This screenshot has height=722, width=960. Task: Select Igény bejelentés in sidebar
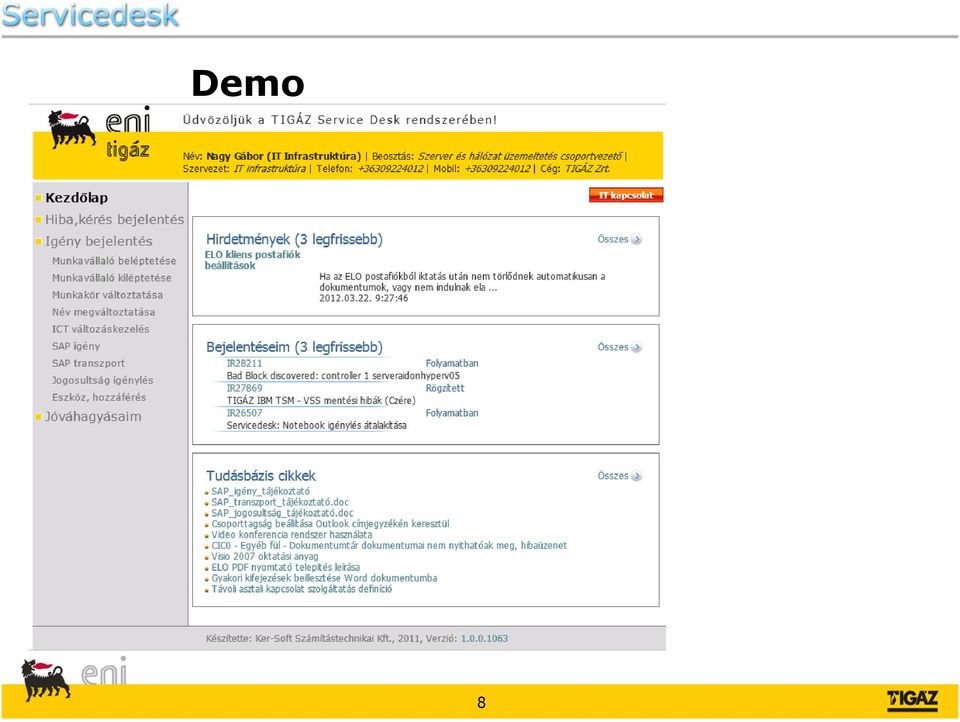[x=99, y=241]
